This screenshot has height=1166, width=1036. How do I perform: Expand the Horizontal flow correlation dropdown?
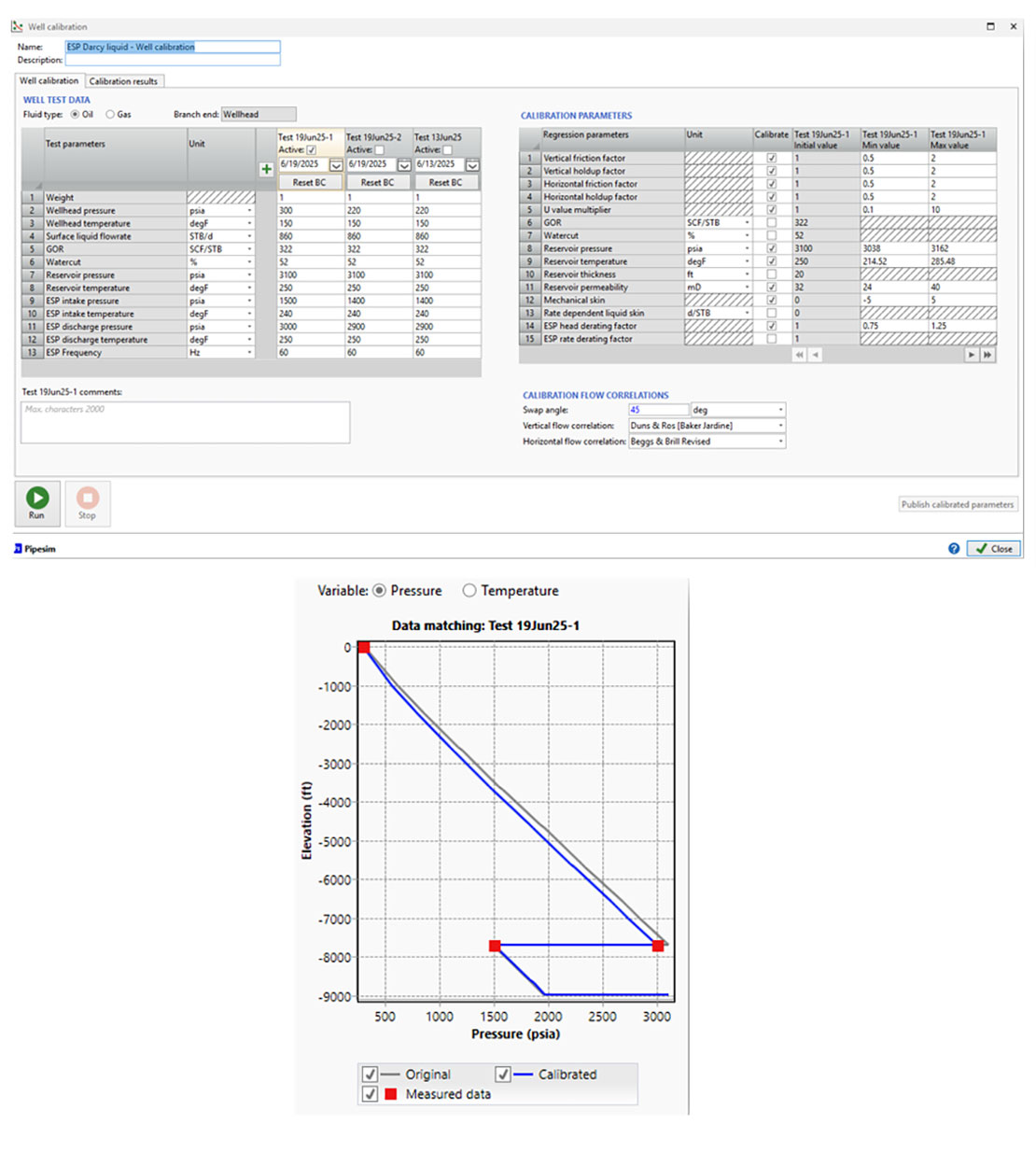780,442
